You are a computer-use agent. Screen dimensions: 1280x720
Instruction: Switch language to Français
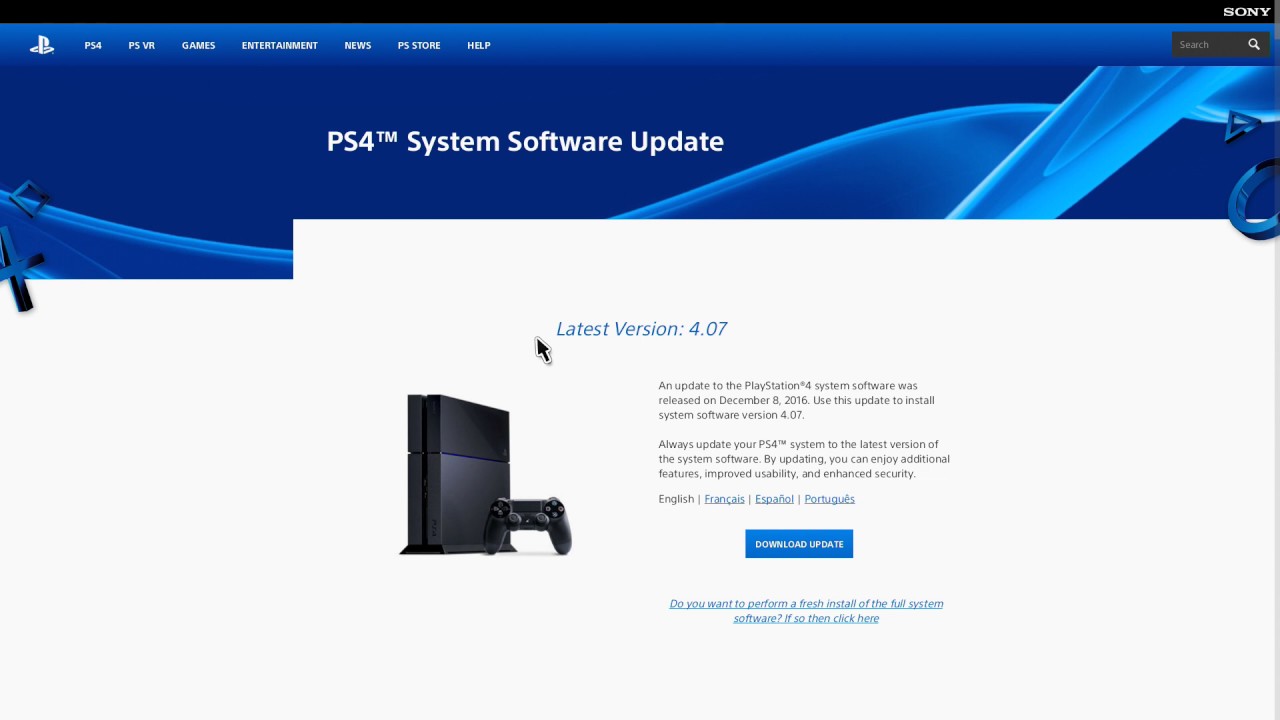pos(724,499)
